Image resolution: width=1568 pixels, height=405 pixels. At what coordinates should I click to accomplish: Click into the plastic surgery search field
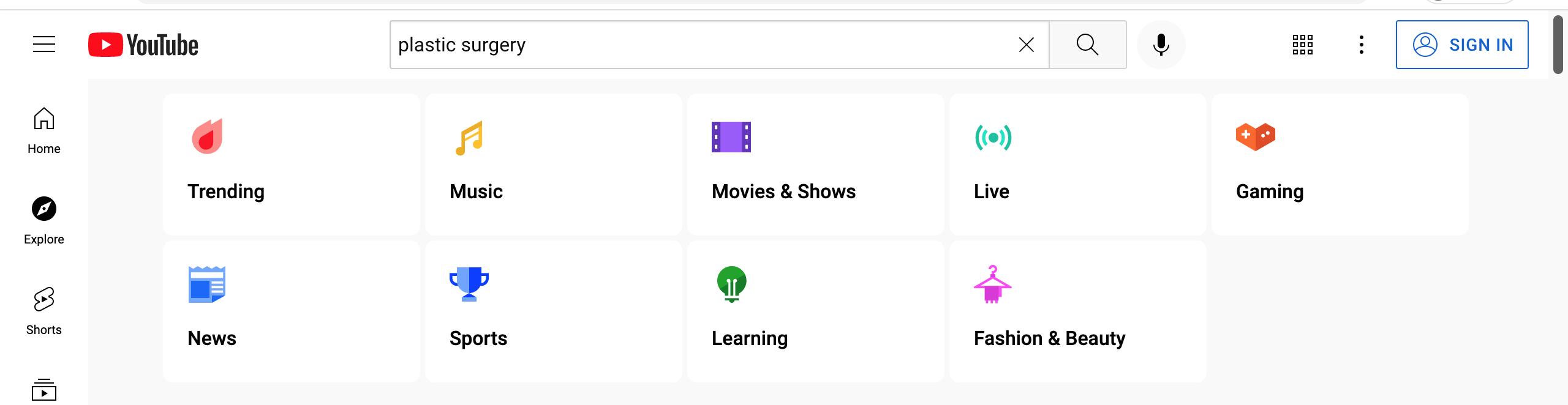coord(701,45)
